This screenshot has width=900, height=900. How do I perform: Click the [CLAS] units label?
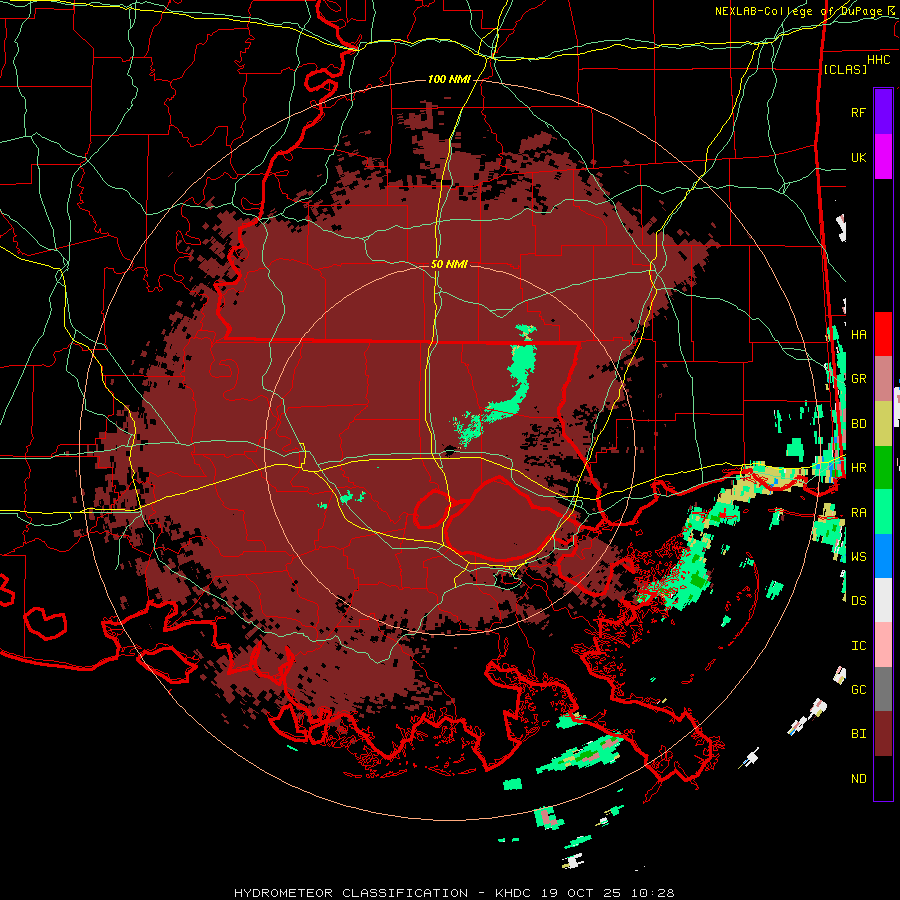845,69
